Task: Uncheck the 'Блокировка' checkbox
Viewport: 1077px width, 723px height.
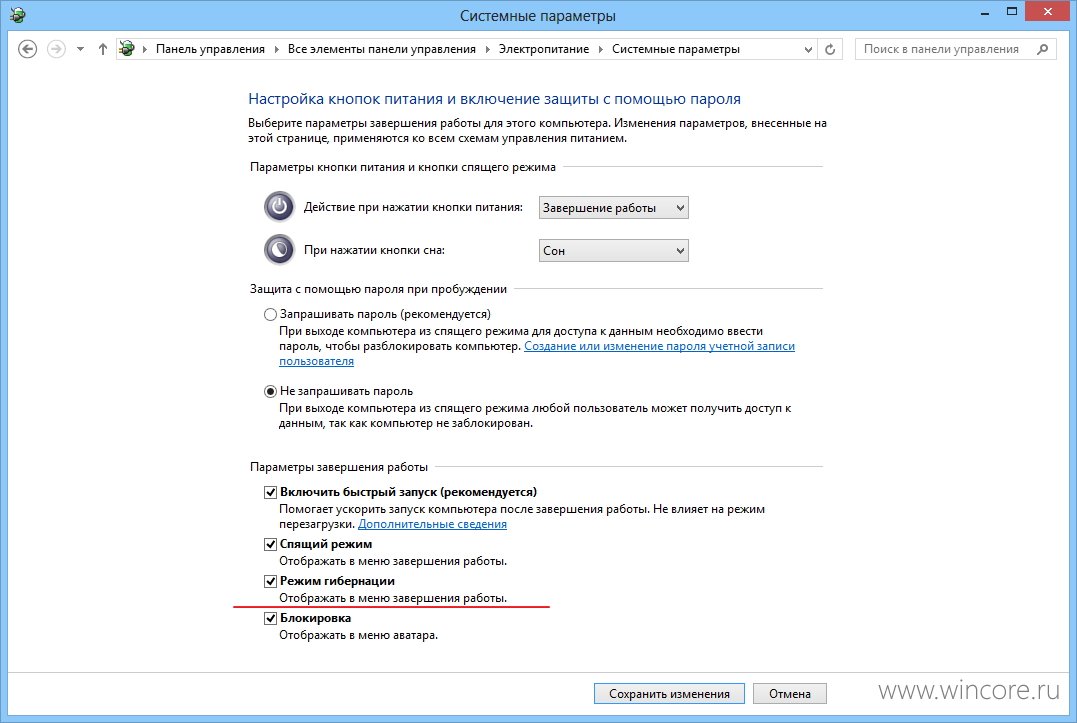Action: click(271, 619)
